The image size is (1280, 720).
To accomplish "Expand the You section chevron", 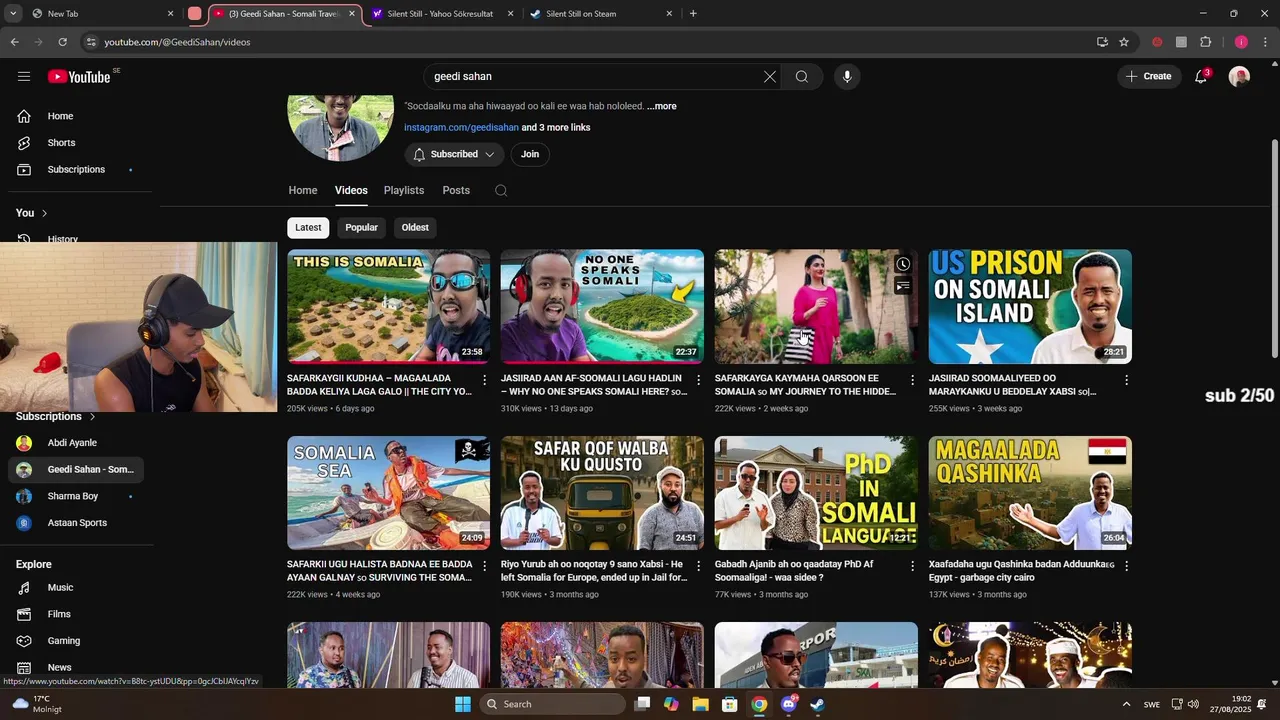I will [x=44, y=213].
